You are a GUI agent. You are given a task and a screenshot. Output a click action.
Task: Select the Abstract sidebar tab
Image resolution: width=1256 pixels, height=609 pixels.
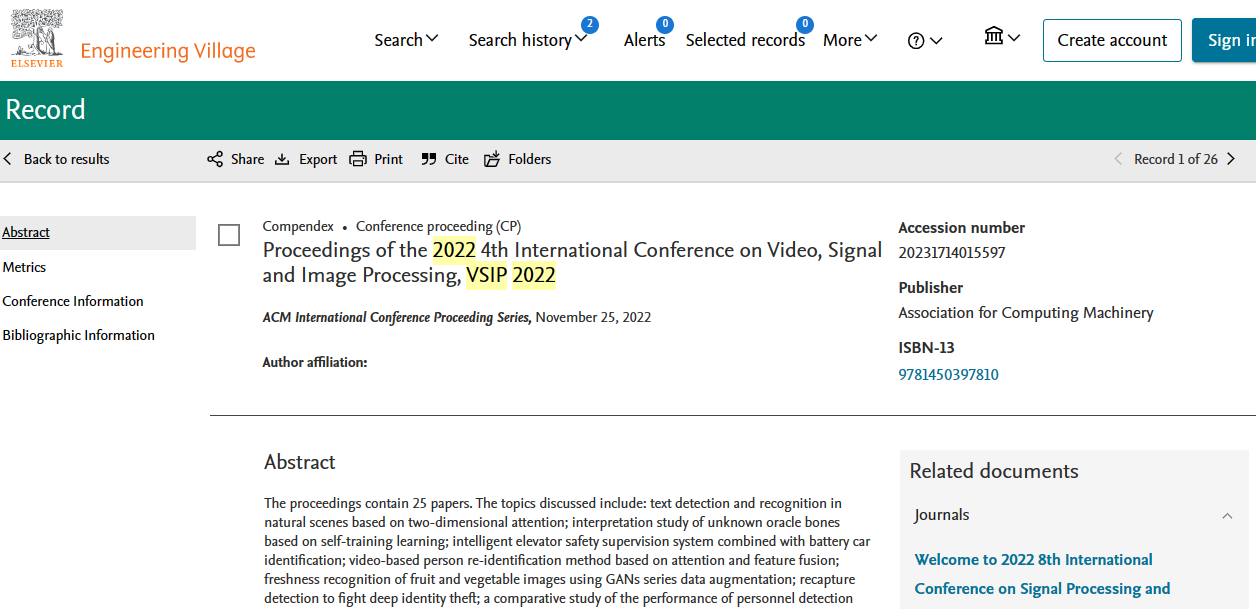pos(98,233)
